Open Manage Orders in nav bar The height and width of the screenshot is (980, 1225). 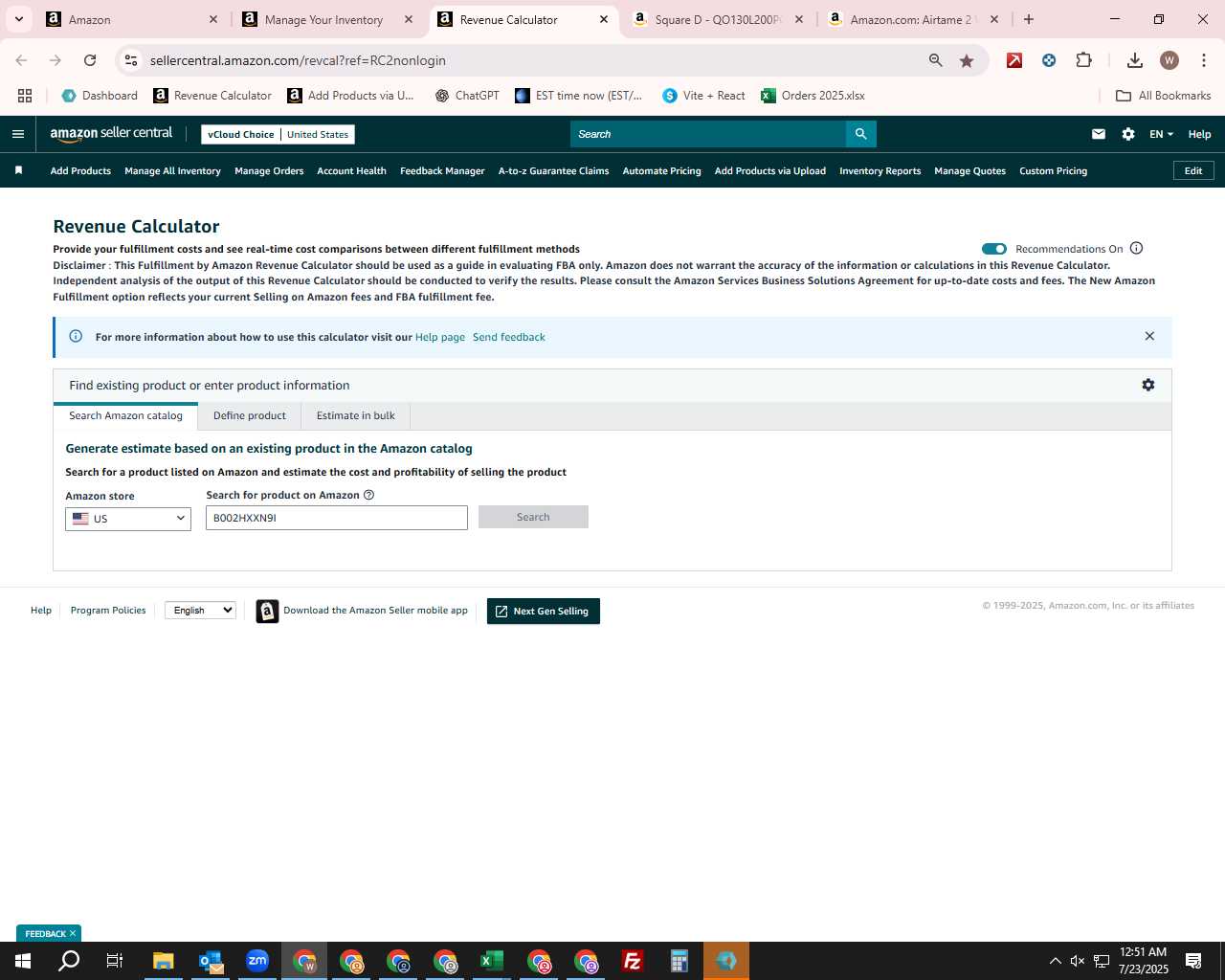click(269, 170)
